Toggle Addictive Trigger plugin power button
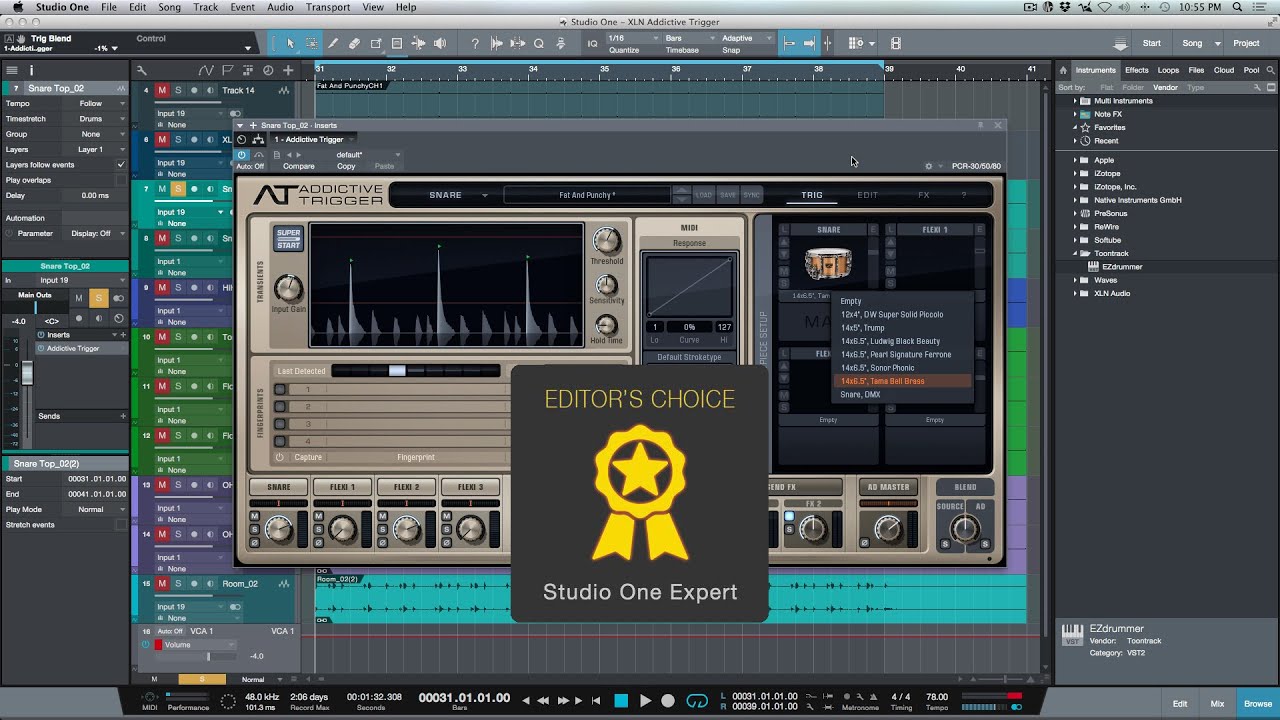Screen dimensions: 1280x720 pos(242,155)
